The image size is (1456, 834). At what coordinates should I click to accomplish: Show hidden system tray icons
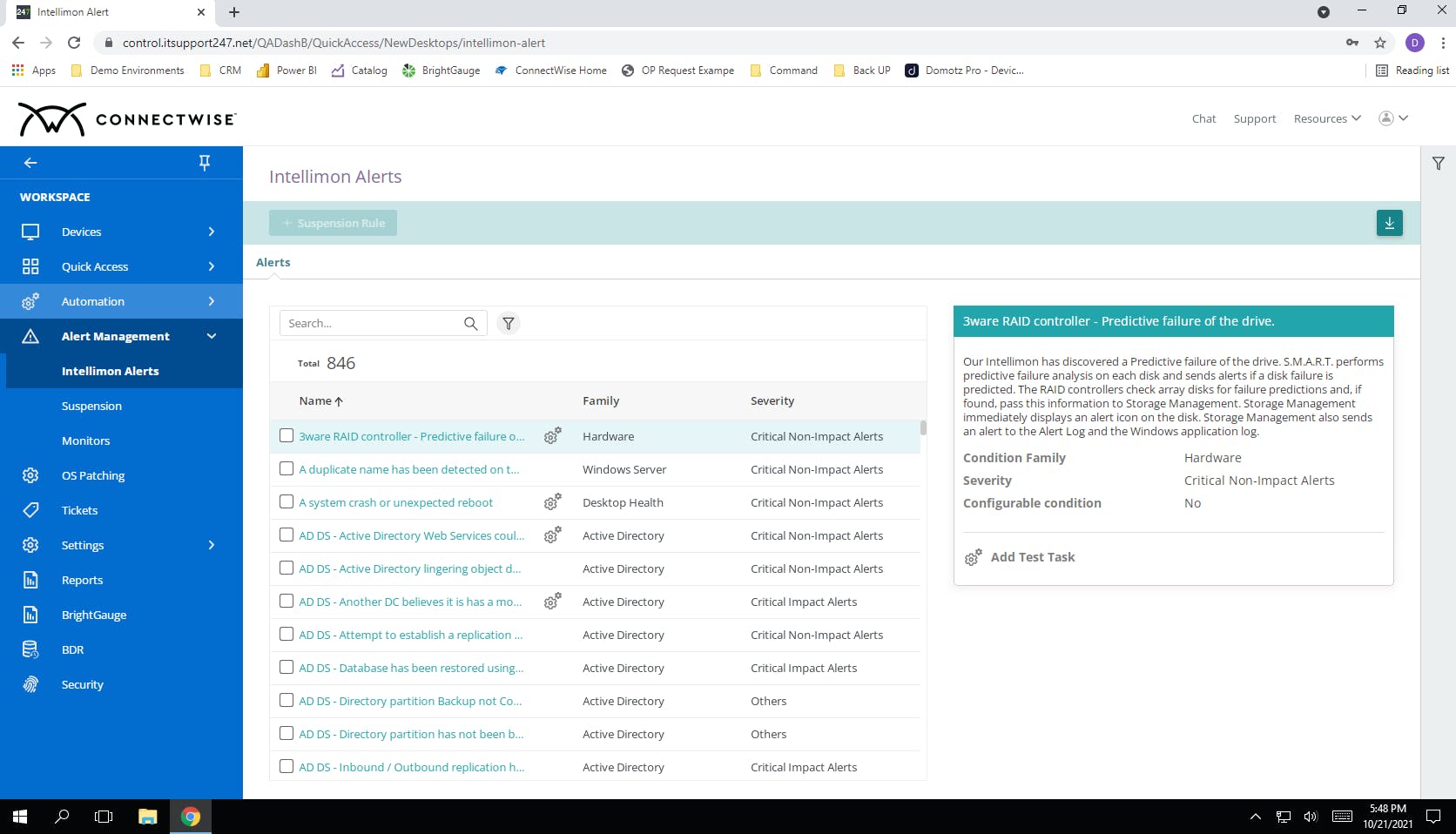click(x=1255, y=817)
